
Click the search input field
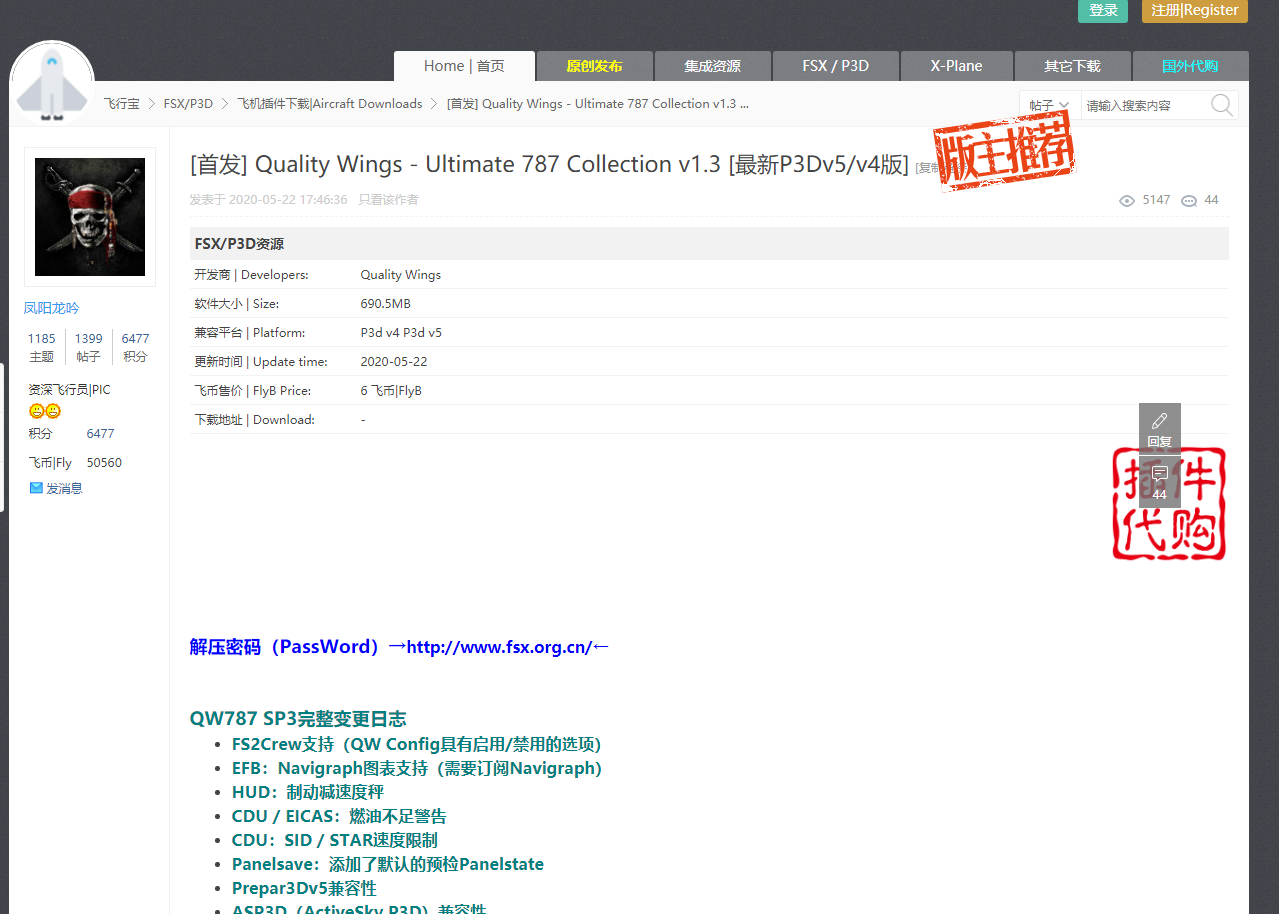(x=1145, y=105)
